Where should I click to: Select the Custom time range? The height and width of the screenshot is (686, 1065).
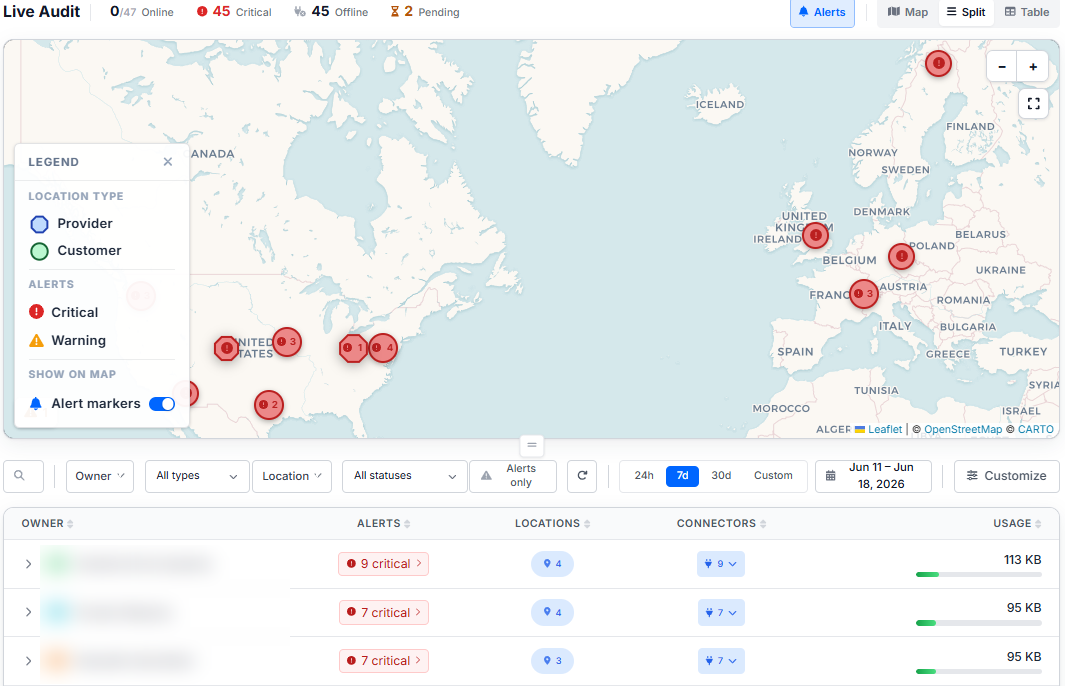coord(773,475)
